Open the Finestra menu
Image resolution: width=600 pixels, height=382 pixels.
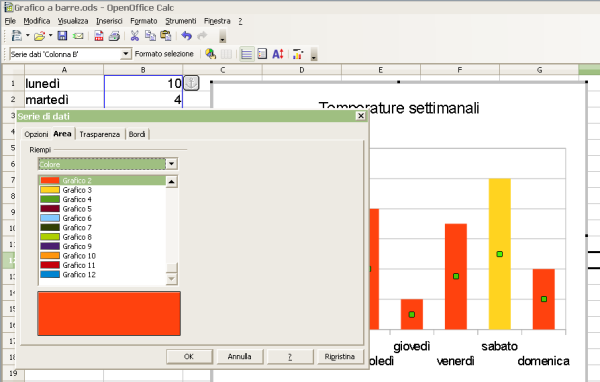coord(217,21)
